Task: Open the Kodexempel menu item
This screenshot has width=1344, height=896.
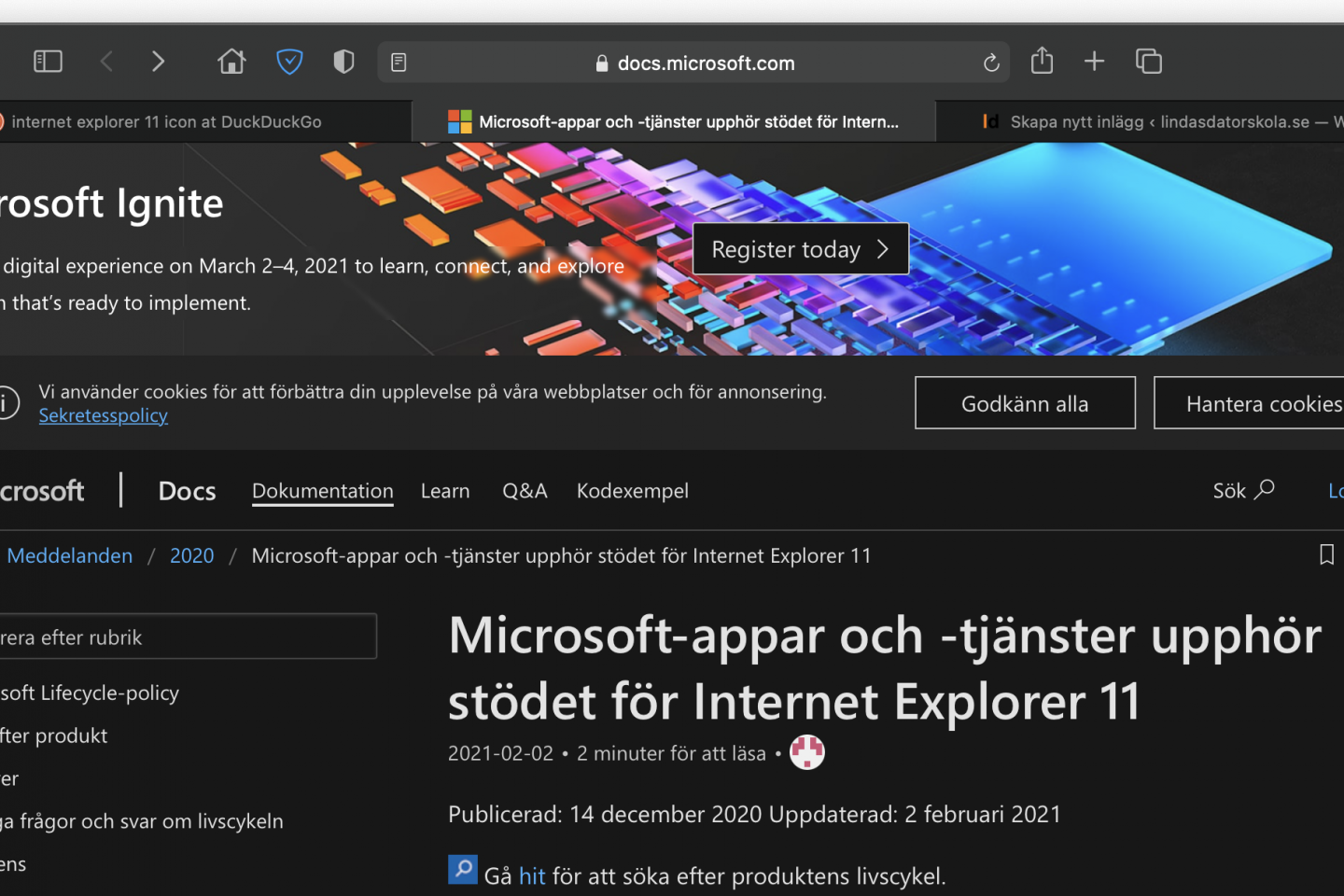Action: pos(633,491)
